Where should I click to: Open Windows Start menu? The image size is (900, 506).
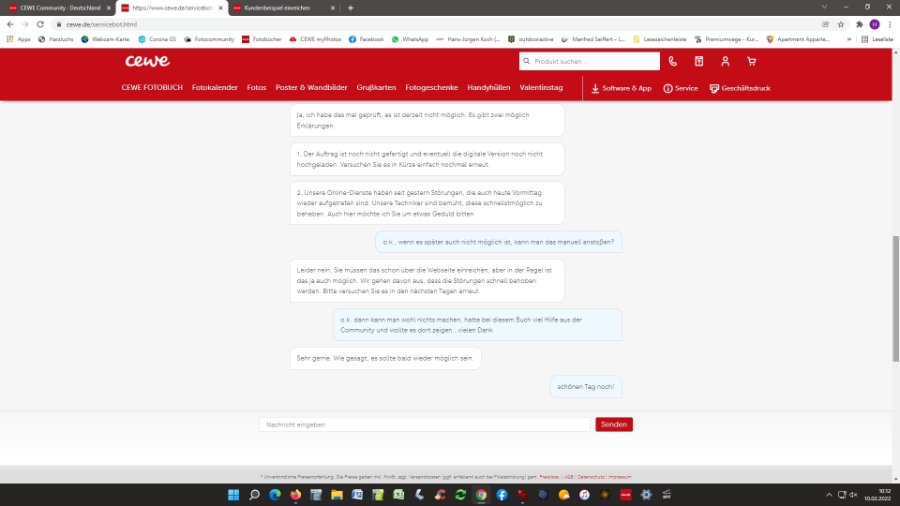coord(234,495)
